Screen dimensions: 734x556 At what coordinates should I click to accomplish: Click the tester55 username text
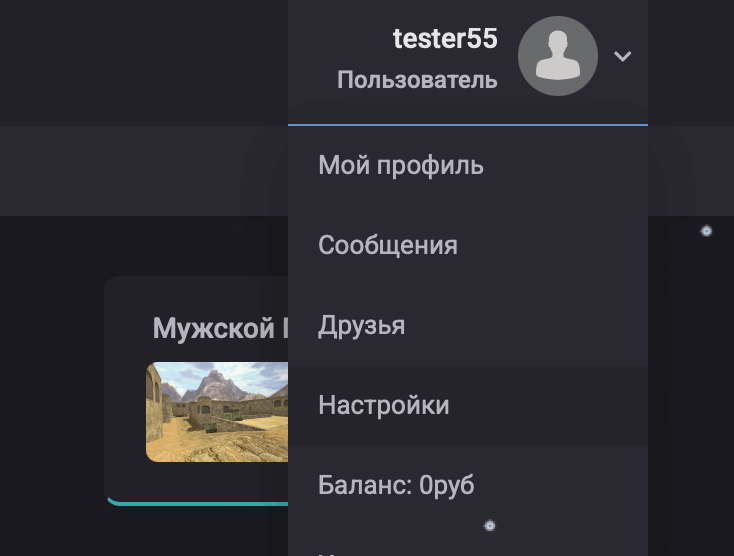(445, 38)
